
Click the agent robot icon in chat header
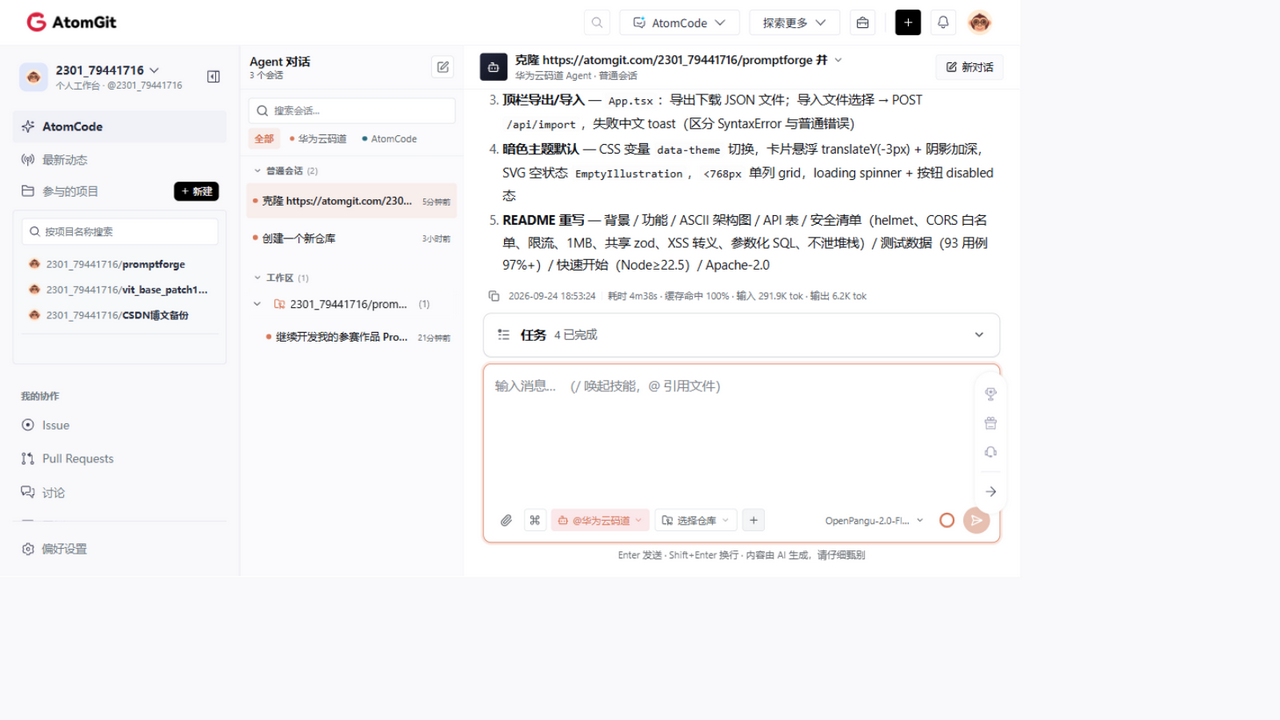pyautogui.click(x=493, y=67)
